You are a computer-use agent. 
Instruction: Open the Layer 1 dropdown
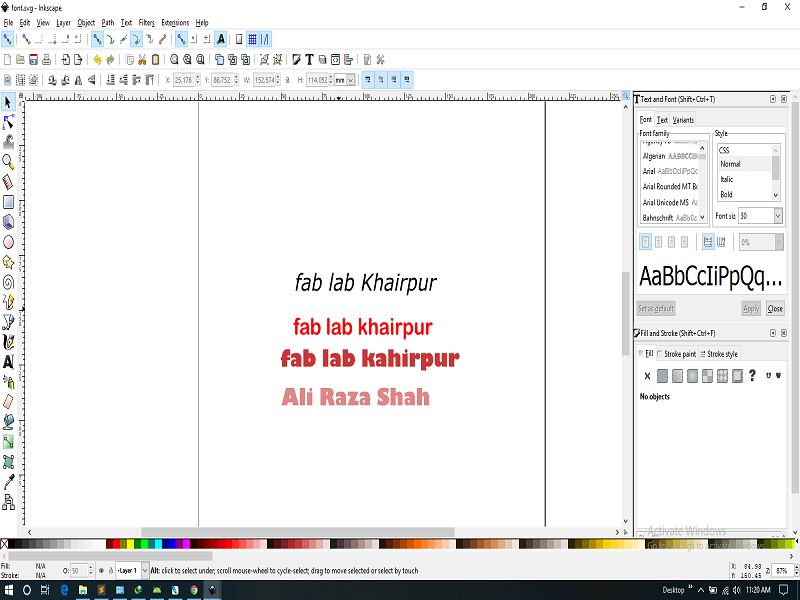[x=145, y=570]
